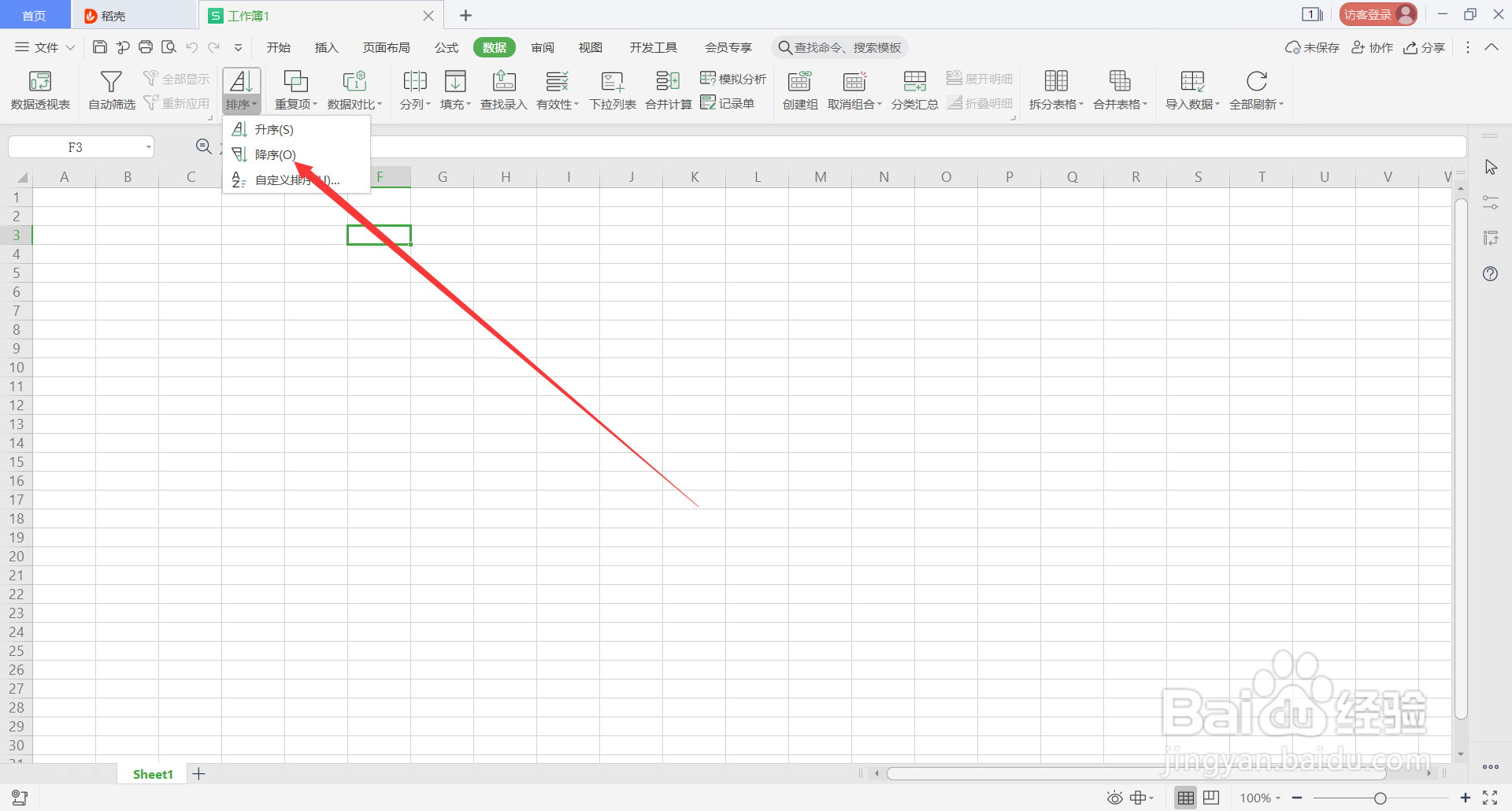Viewport: 1512px width, 811px height.
Task: Click the Validation (有效性) icon
Action: [x=557, y=81]
